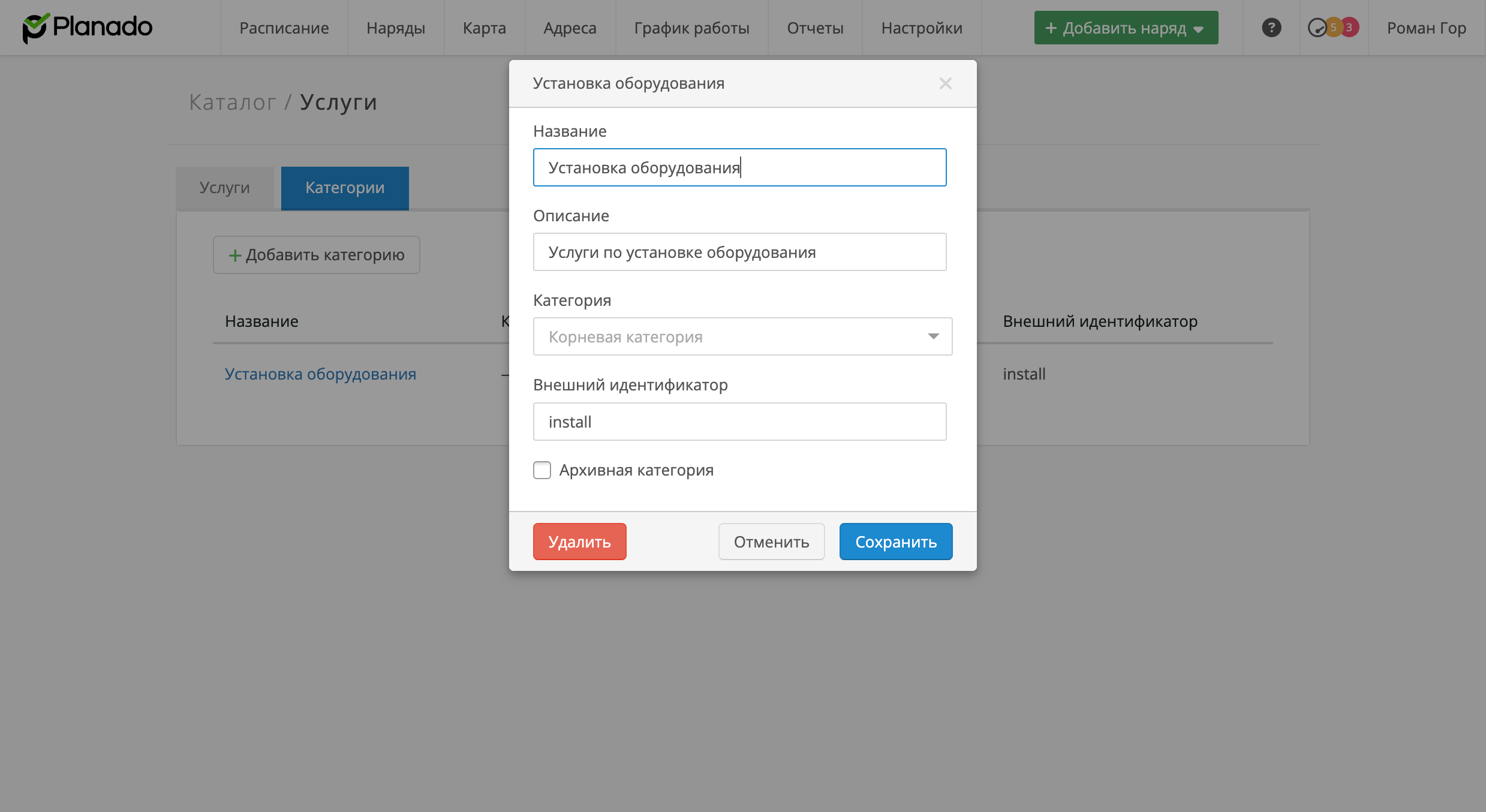The image size is (1486, 812).
Task: Open the Роман Гор user menu
Action: point(1426,28)
